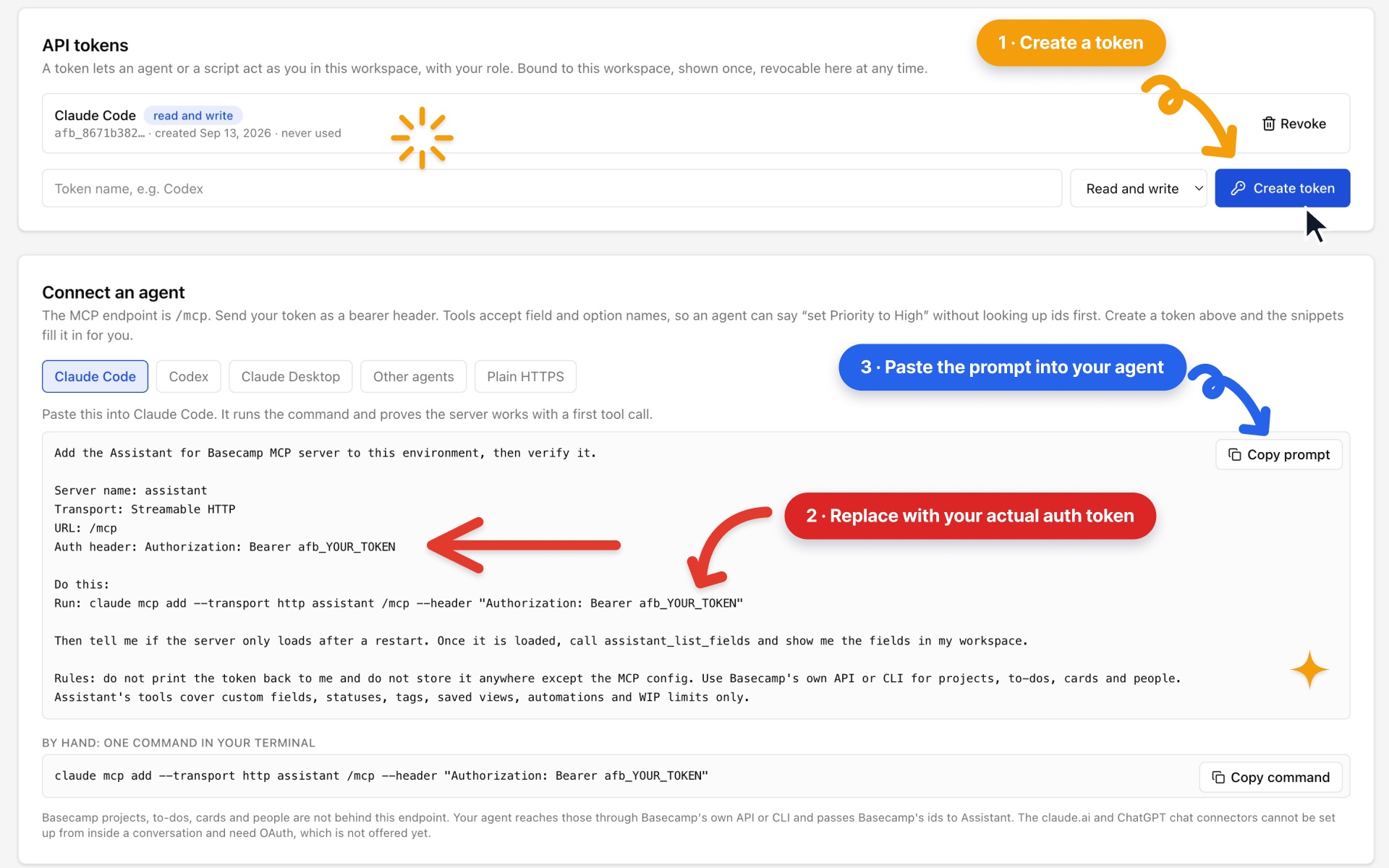Viewport: 1389px width, 868px height.
Task: Click 'BY HAND: ONE COMMAND IN YOUR TERMINAL' label
Action: (179, 743)
